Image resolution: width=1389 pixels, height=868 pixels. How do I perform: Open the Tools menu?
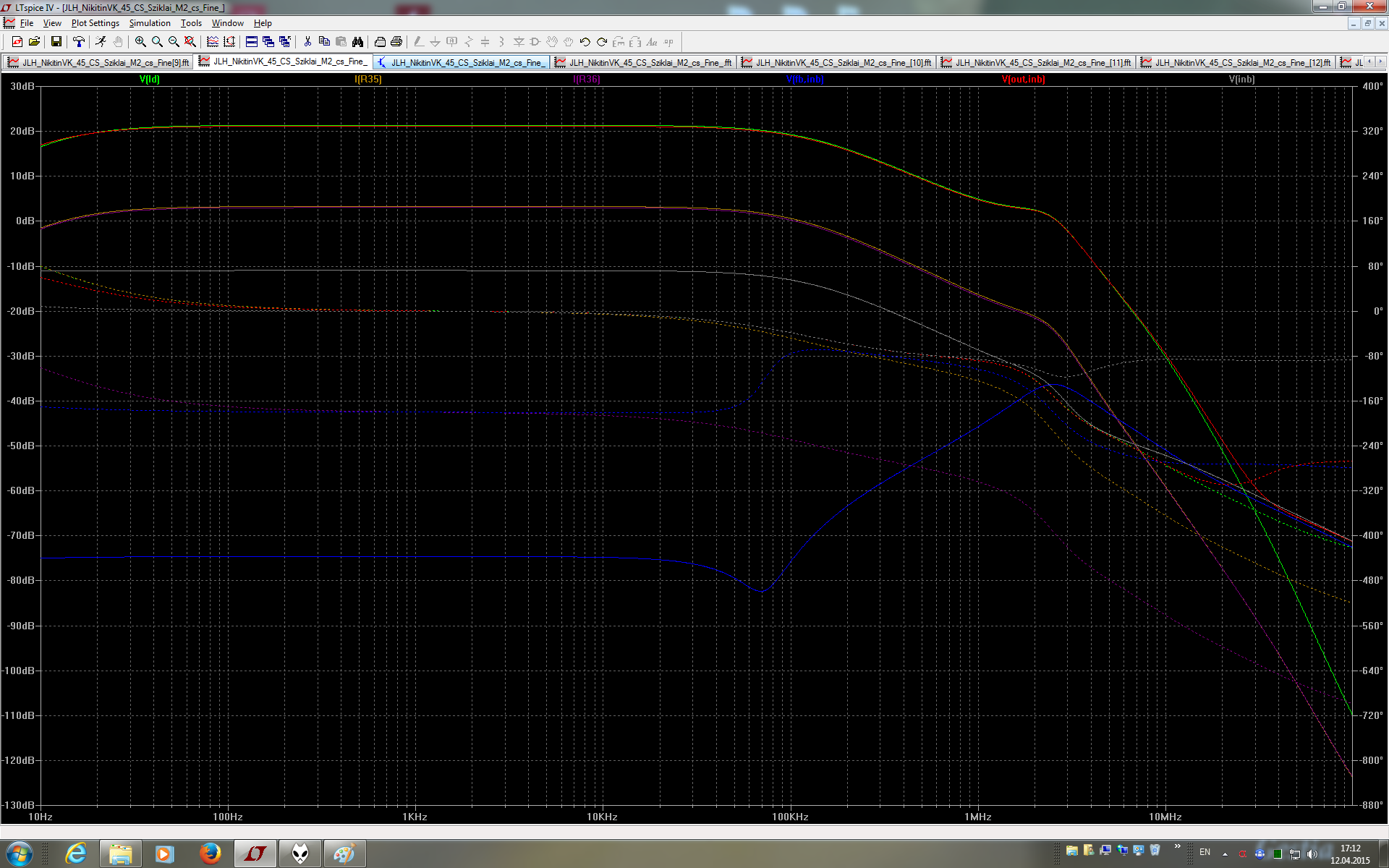tap(191, 23)
